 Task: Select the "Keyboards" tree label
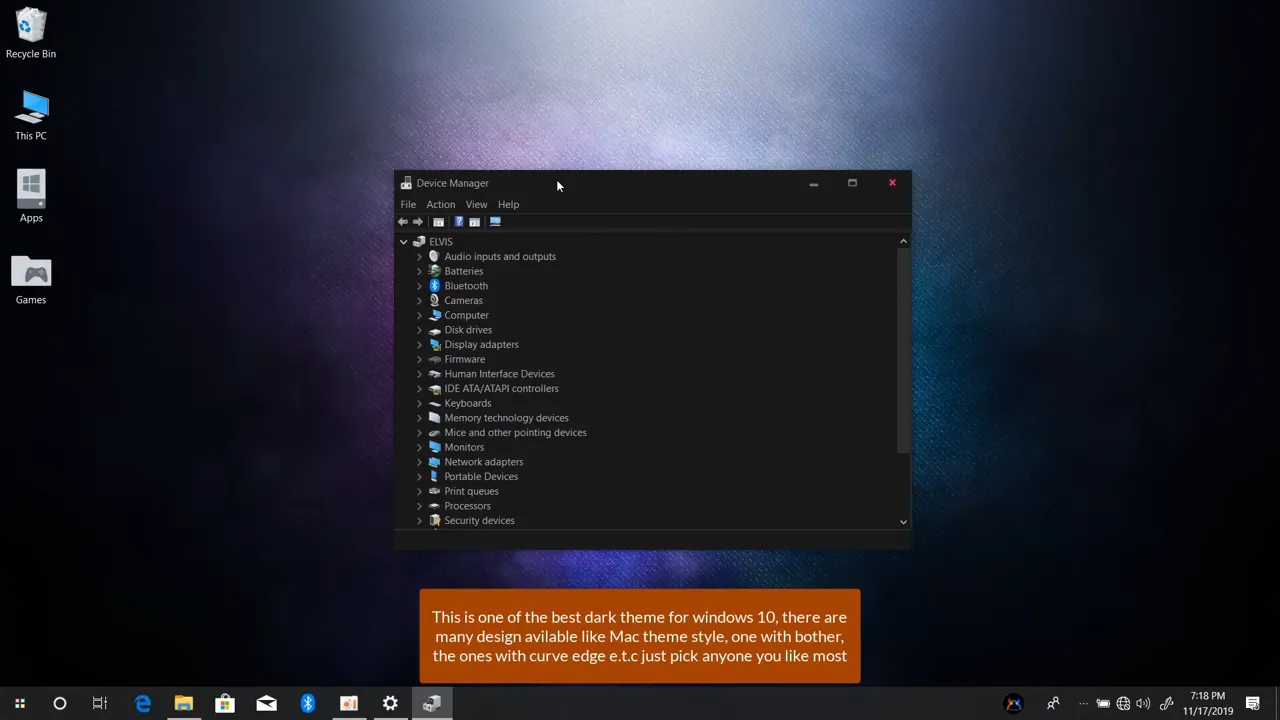(x=468, y=403)
